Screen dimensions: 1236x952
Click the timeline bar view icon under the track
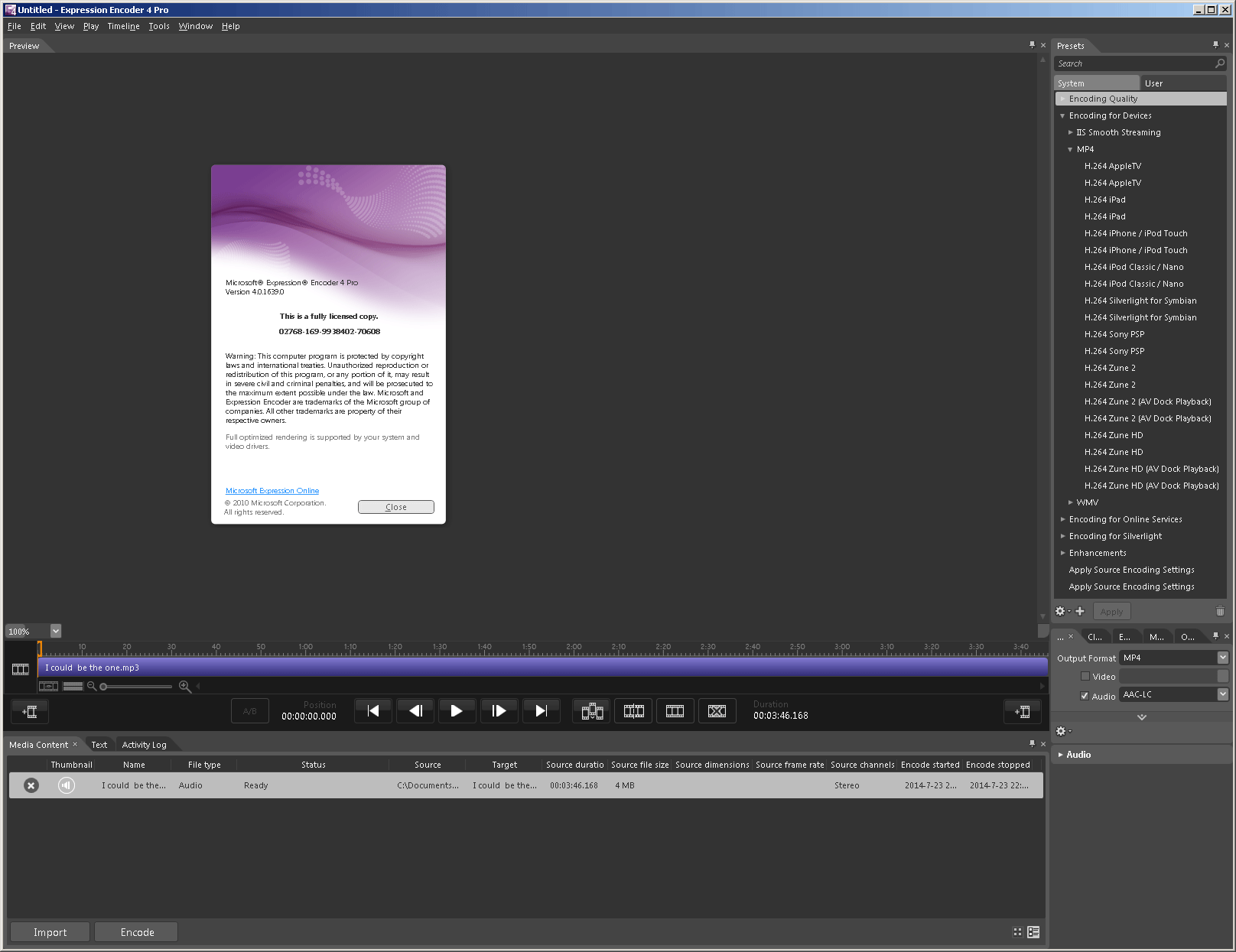73,686
